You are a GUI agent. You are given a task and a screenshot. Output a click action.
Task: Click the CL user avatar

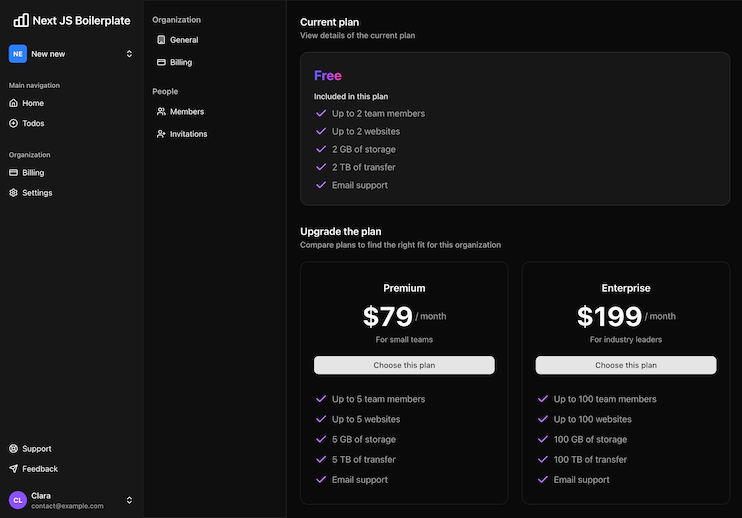point(18,500)
